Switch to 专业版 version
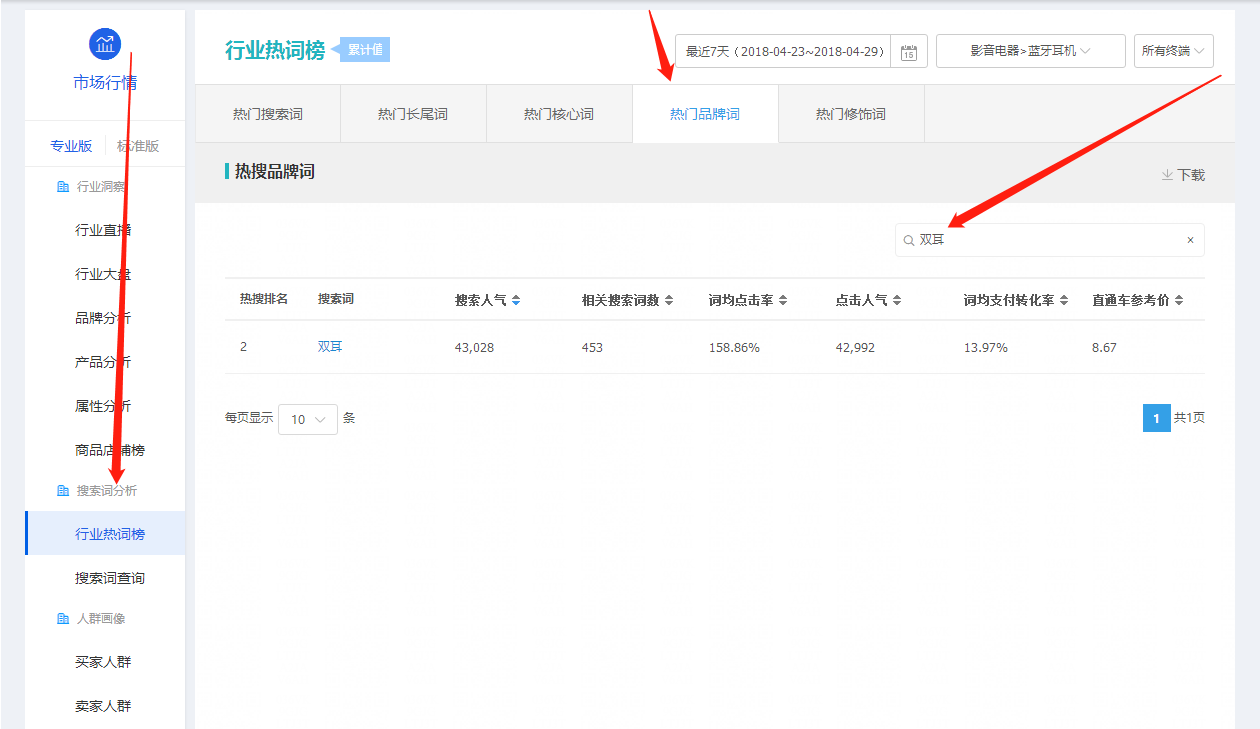1260x729 pixels. pos(71,146)
